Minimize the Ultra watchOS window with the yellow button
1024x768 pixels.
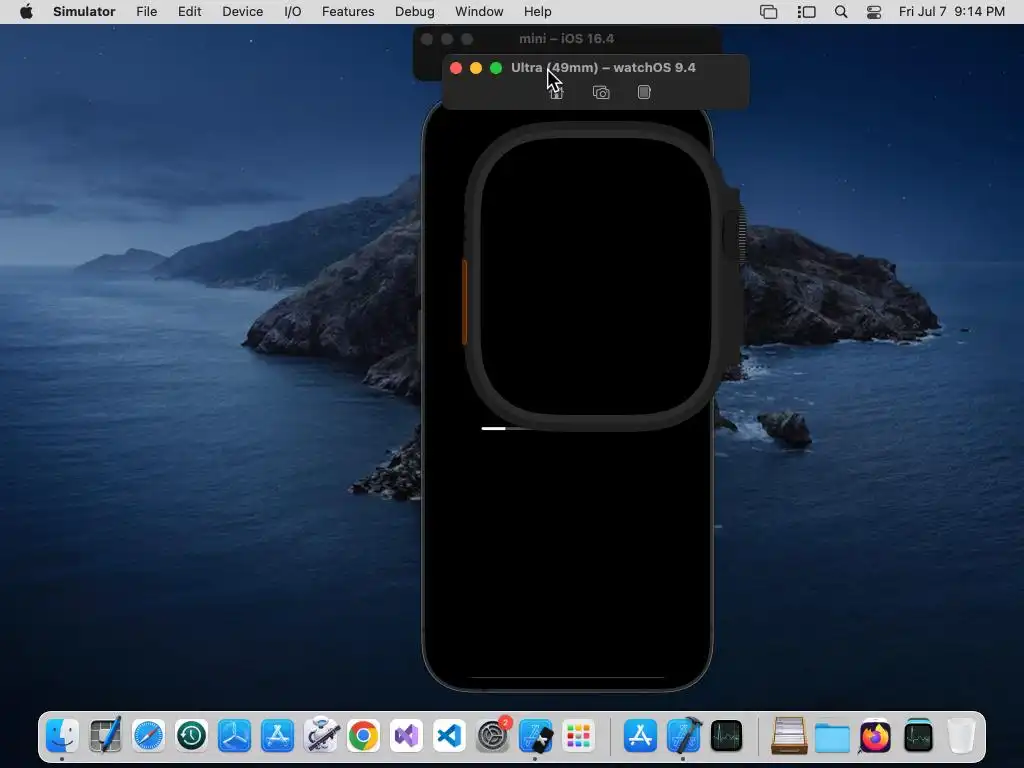tap(476, 68)
